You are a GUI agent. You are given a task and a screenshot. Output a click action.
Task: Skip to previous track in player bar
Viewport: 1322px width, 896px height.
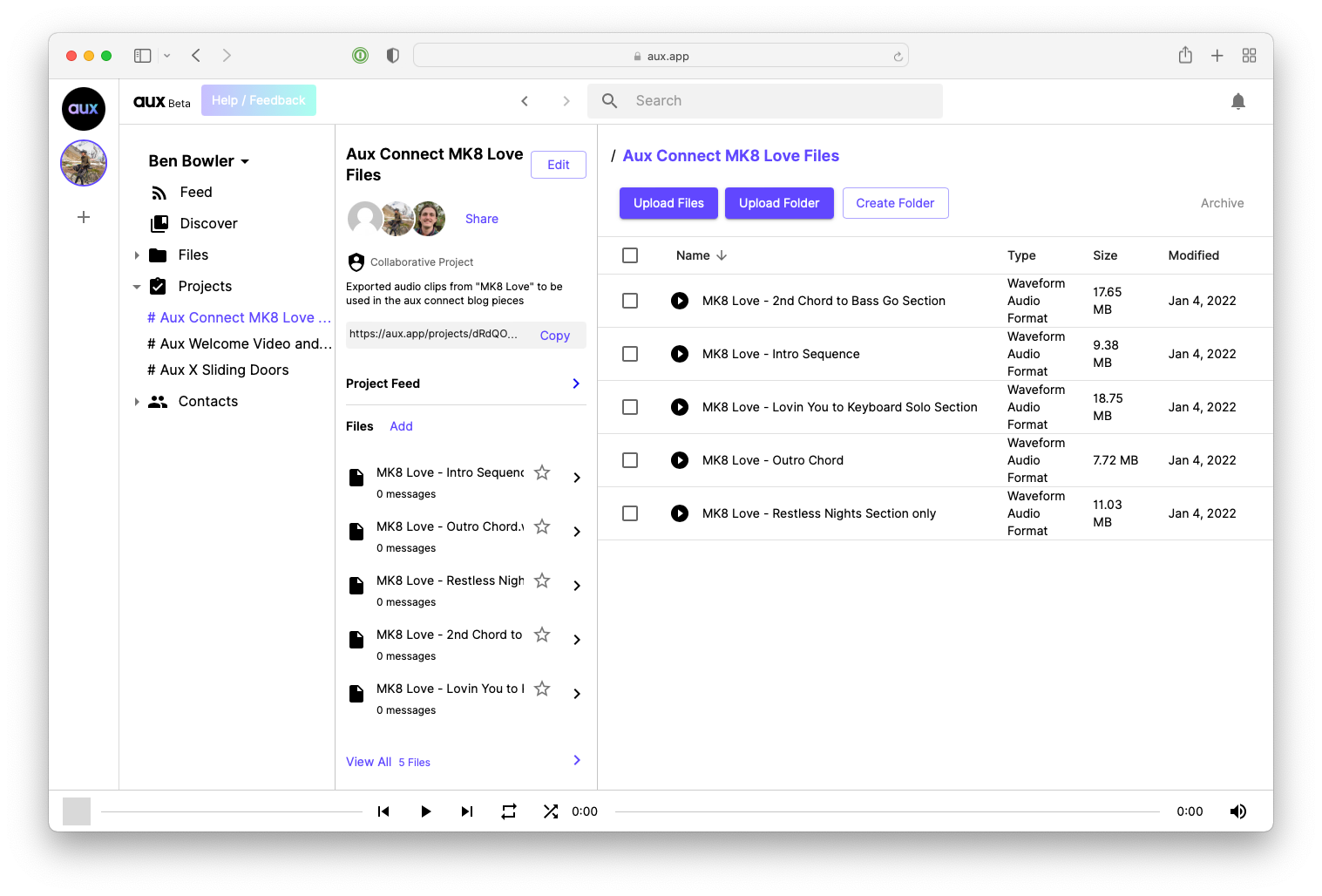point(383,811)
